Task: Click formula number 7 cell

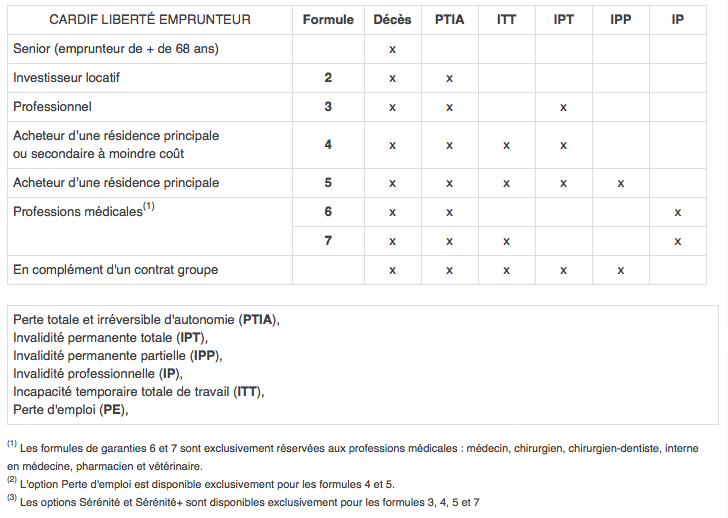Action: pos(328,240)
